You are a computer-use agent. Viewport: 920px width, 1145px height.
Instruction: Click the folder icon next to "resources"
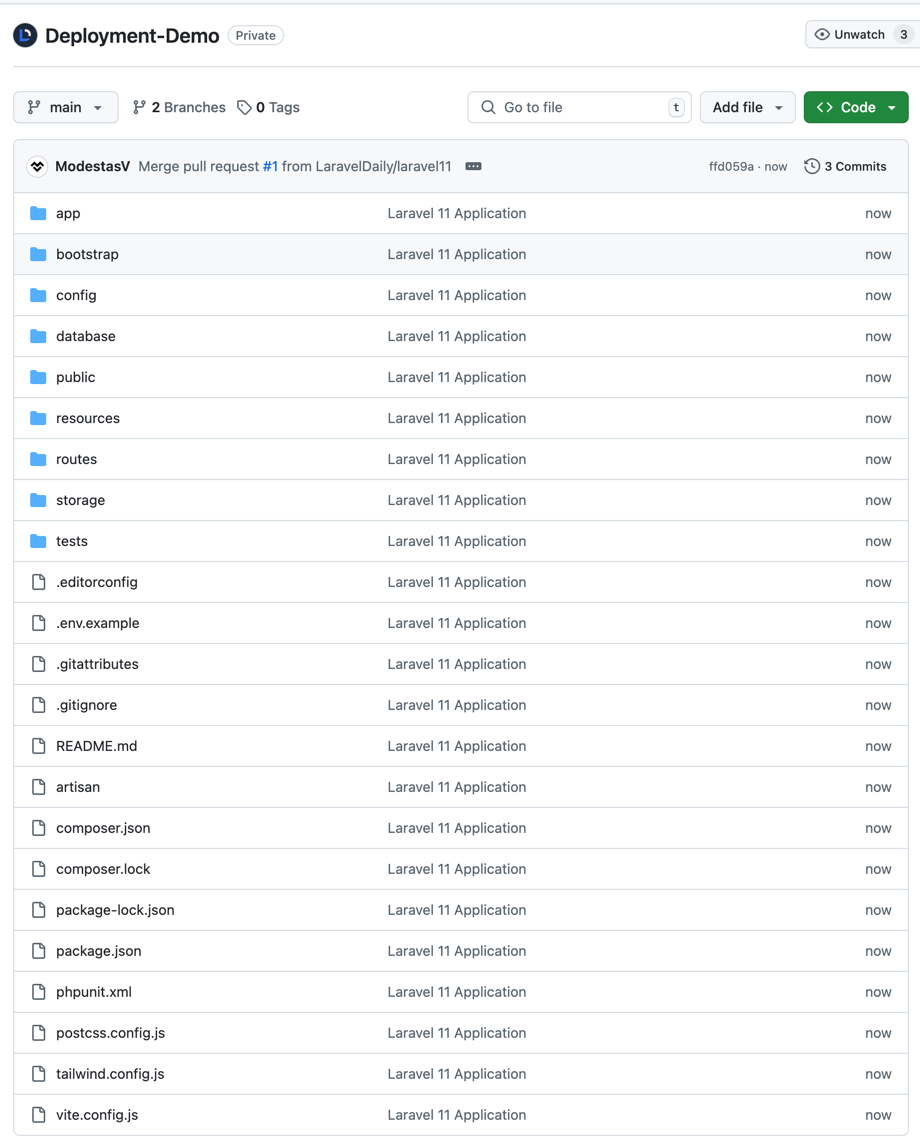(x=37, y=418)
